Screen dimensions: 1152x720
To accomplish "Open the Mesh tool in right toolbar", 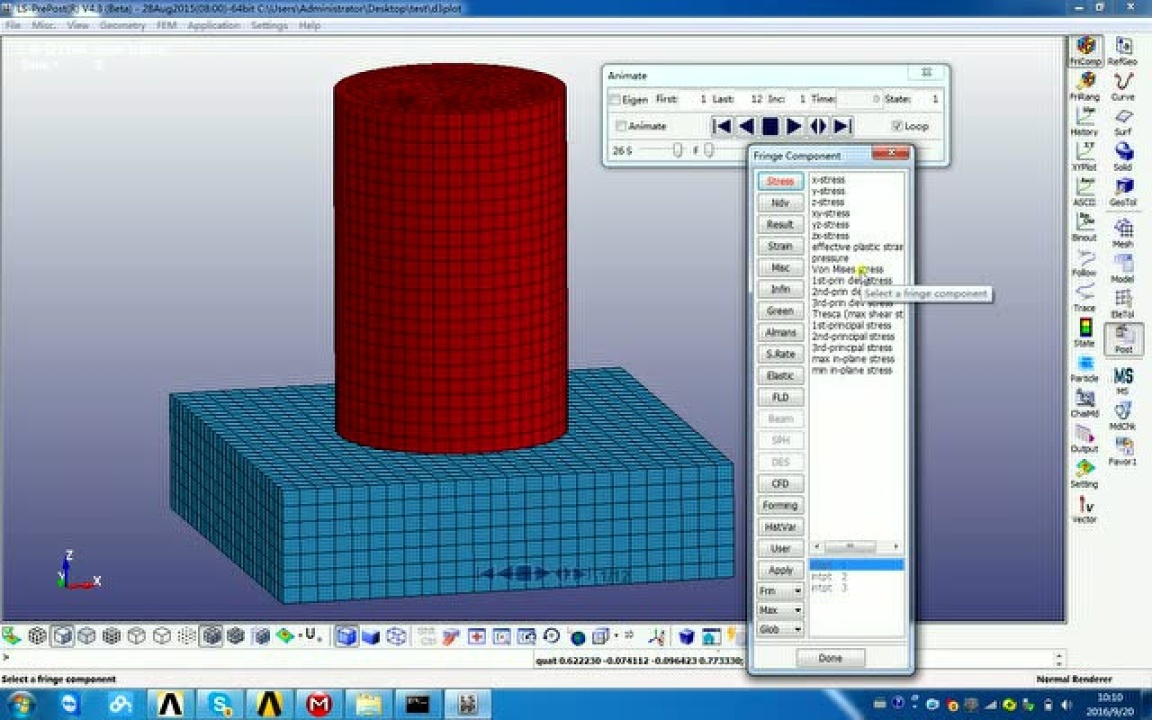I will (x=1123, y=232).
